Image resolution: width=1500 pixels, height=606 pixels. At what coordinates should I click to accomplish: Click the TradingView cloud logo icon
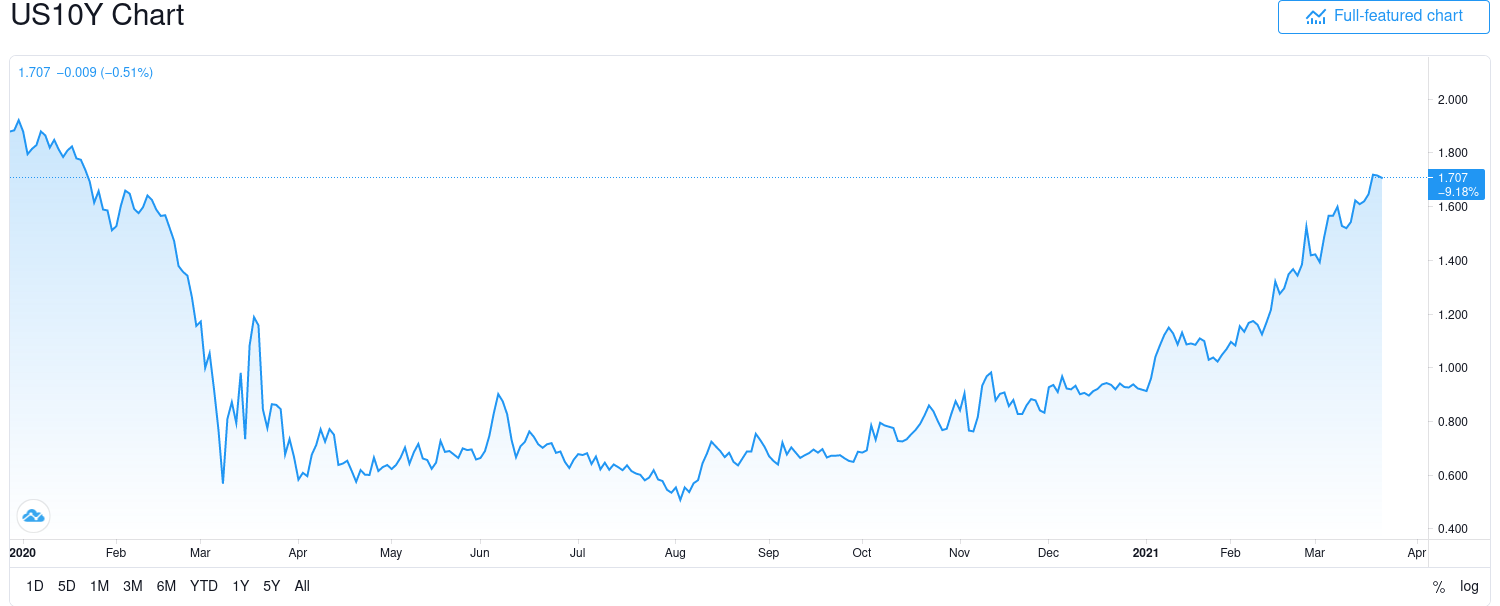click(x=33, y=516)
